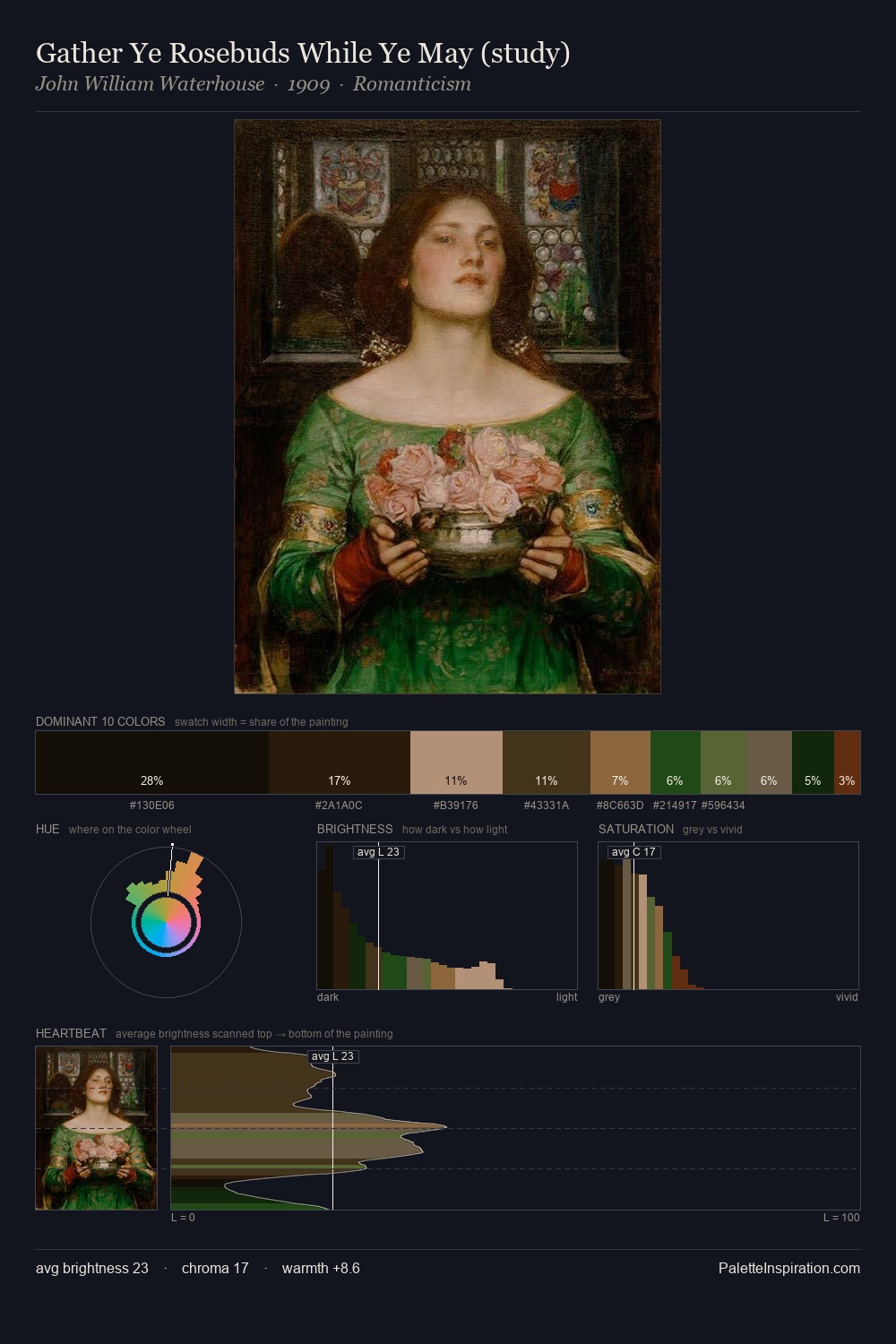Viewport: 896px width, 1344px height.
Task: Click the 6% deep green swatch
Action: point(675,762)
